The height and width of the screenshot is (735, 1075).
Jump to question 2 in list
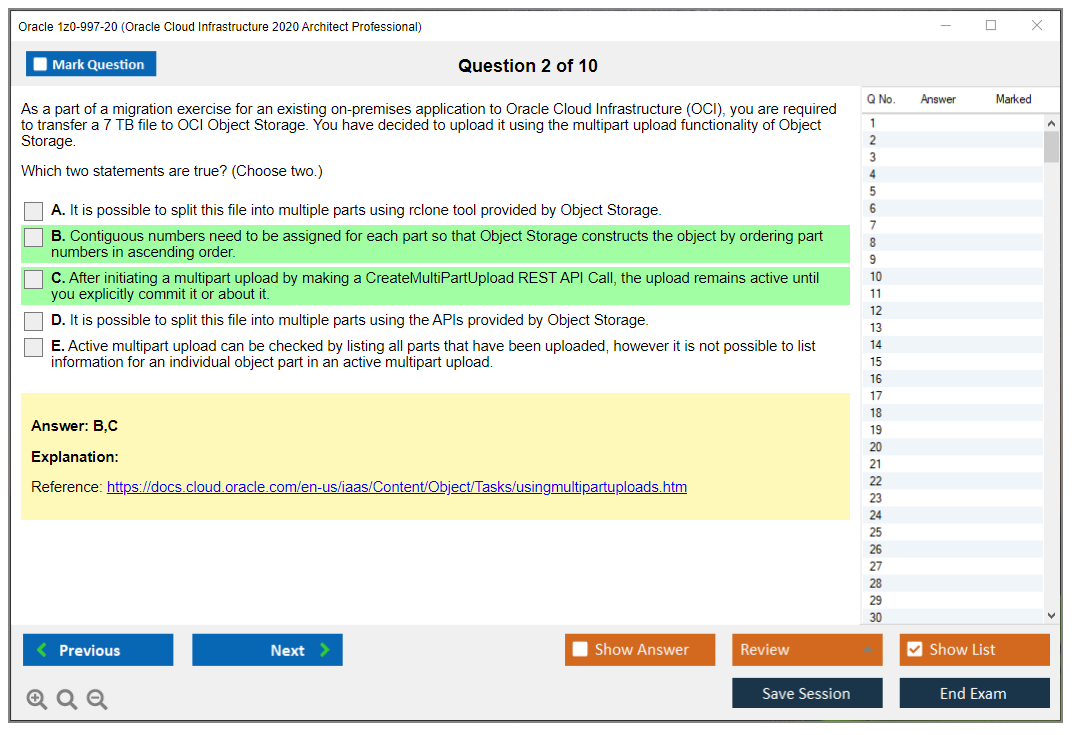(953, 141)
